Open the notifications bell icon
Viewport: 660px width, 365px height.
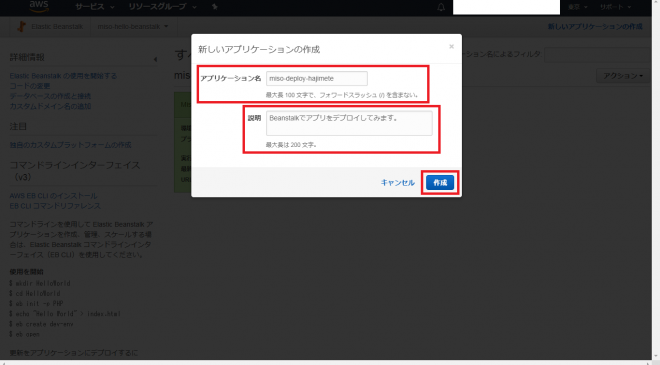tap(441, 7)
